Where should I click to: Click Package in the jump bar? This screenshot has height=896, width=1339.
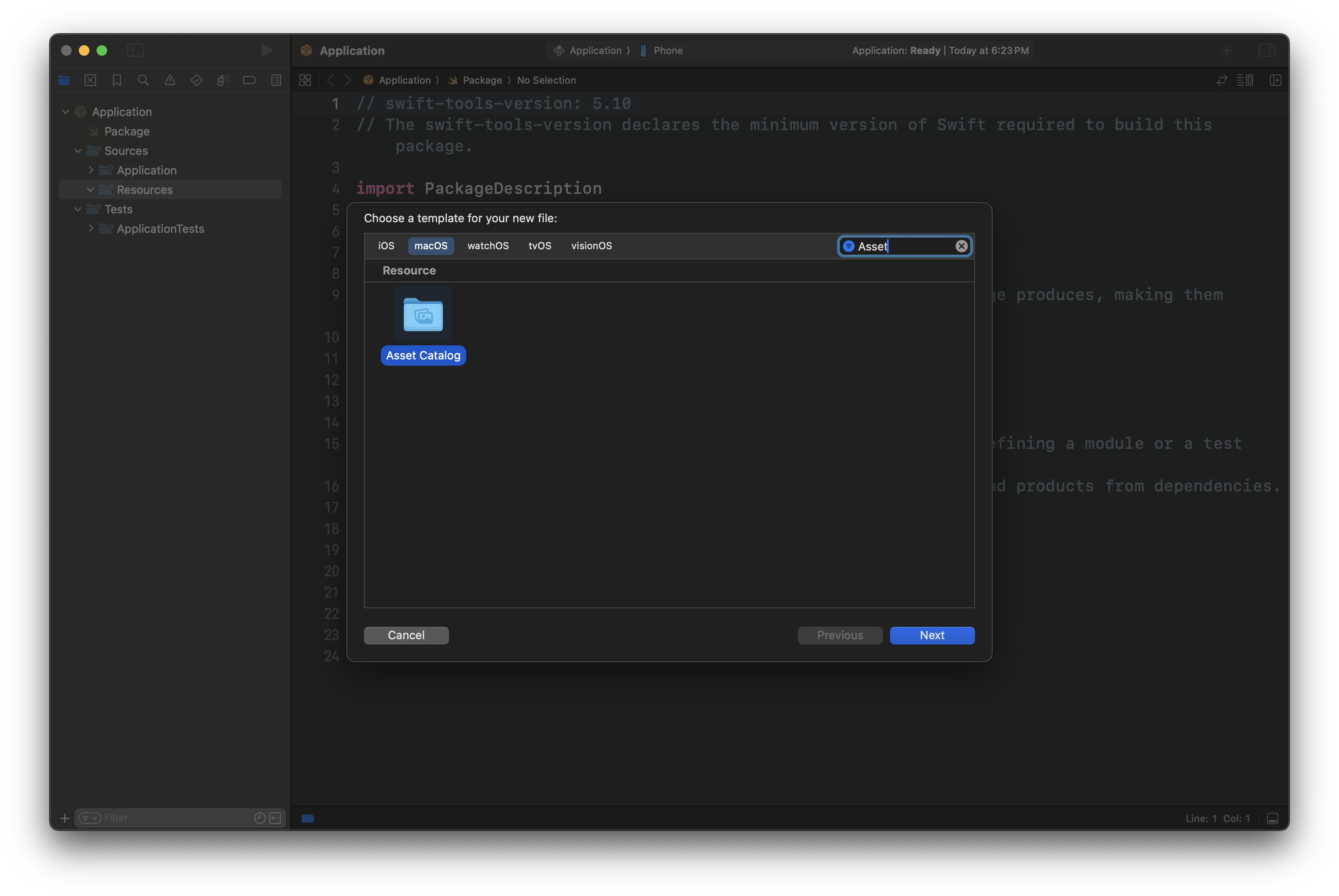pos(476,81)
